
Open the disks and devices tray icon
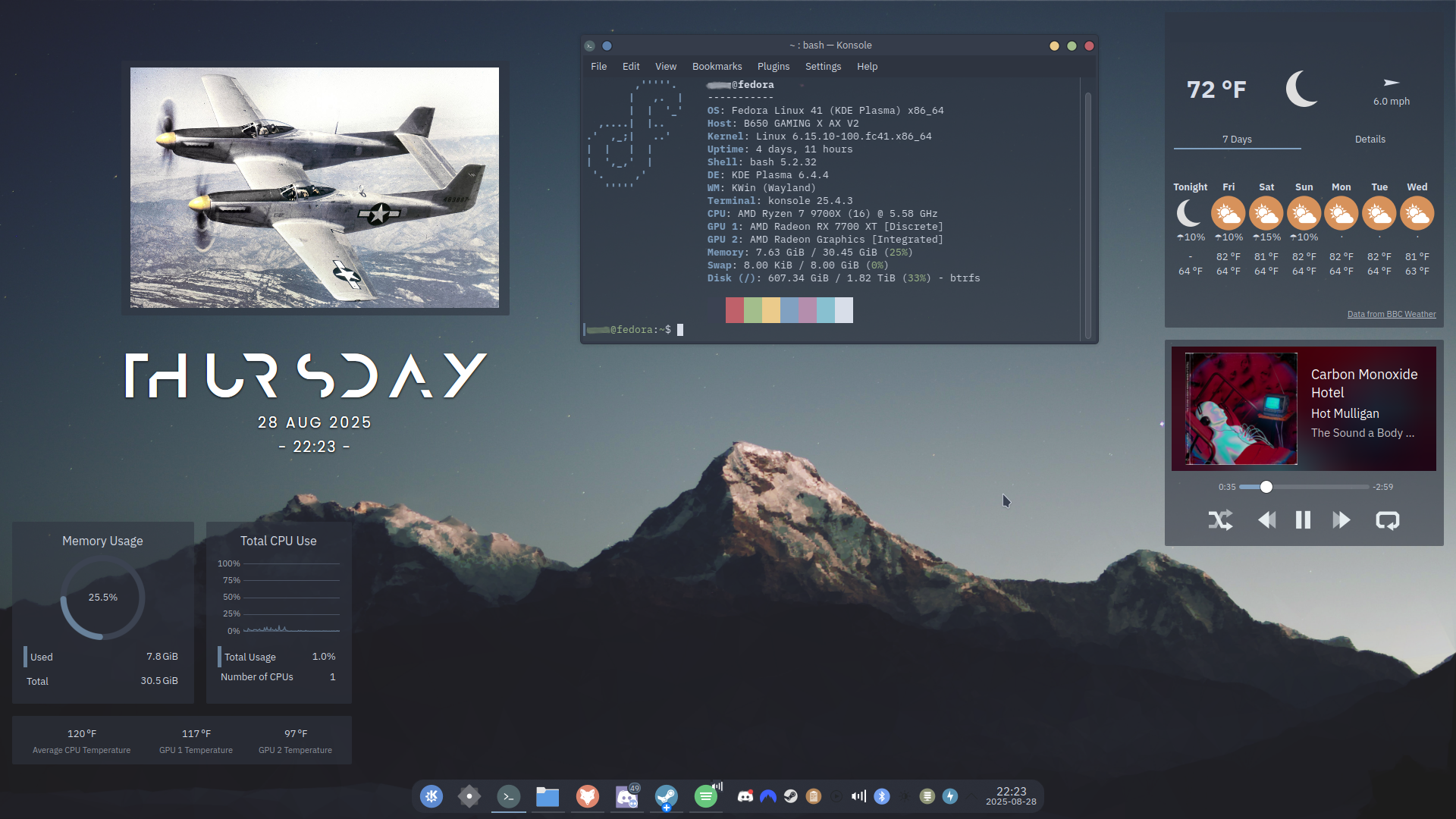(x=927, y=796)
